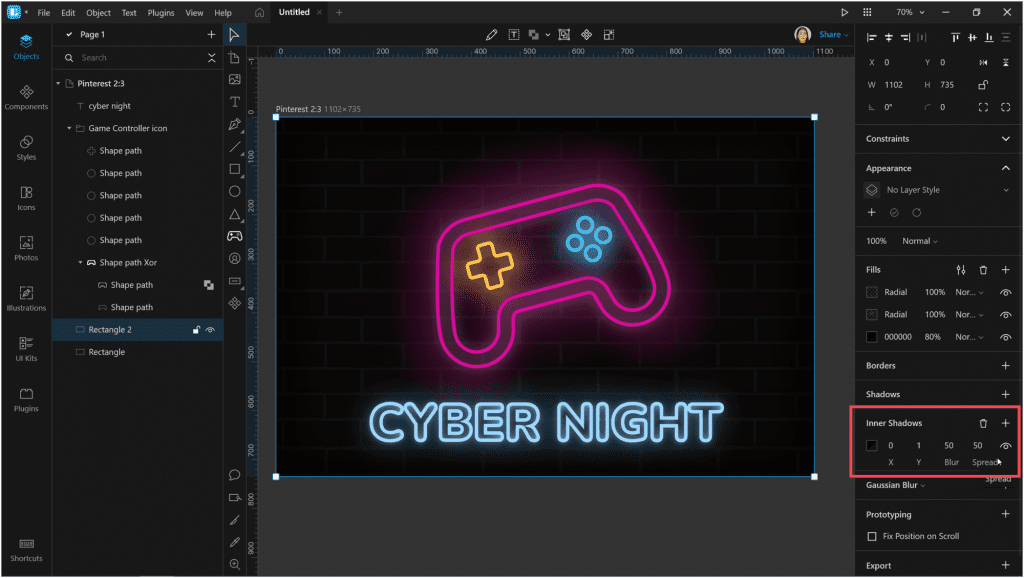Select the Ellipse tool
The width and height of the screenshot is (1024, 578).
pos(234,191)
